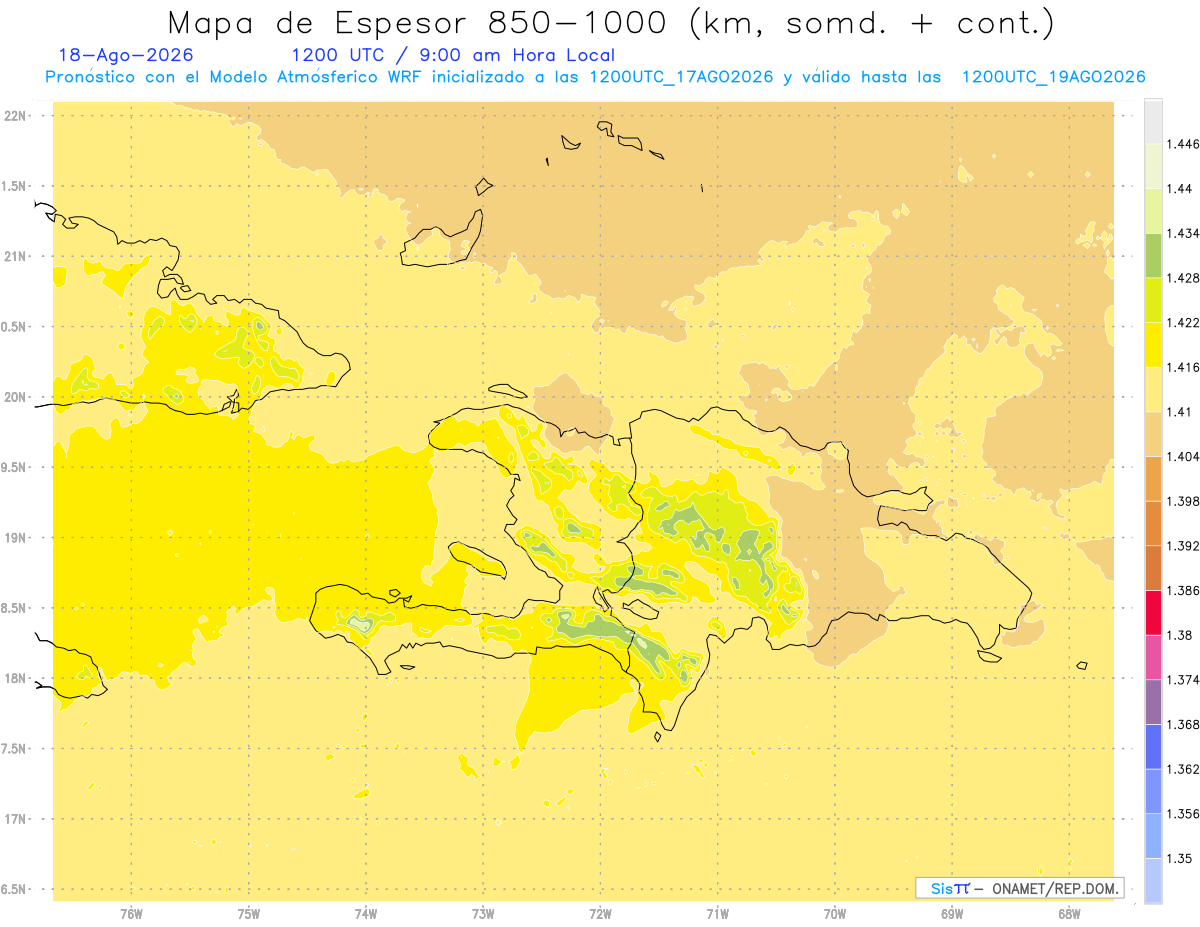Click the '1.434' value on the color scale

pyautogui.click(x=1184, y=234)
